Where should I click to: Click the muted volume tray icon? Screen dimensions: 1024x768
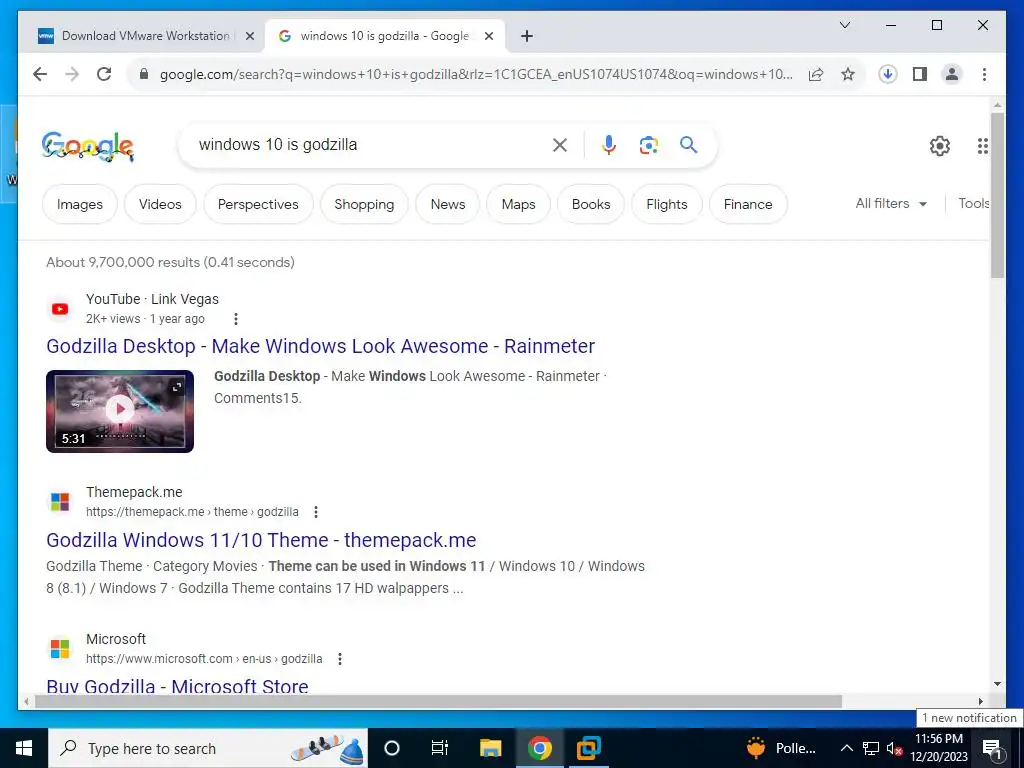(x=894, y=749)
